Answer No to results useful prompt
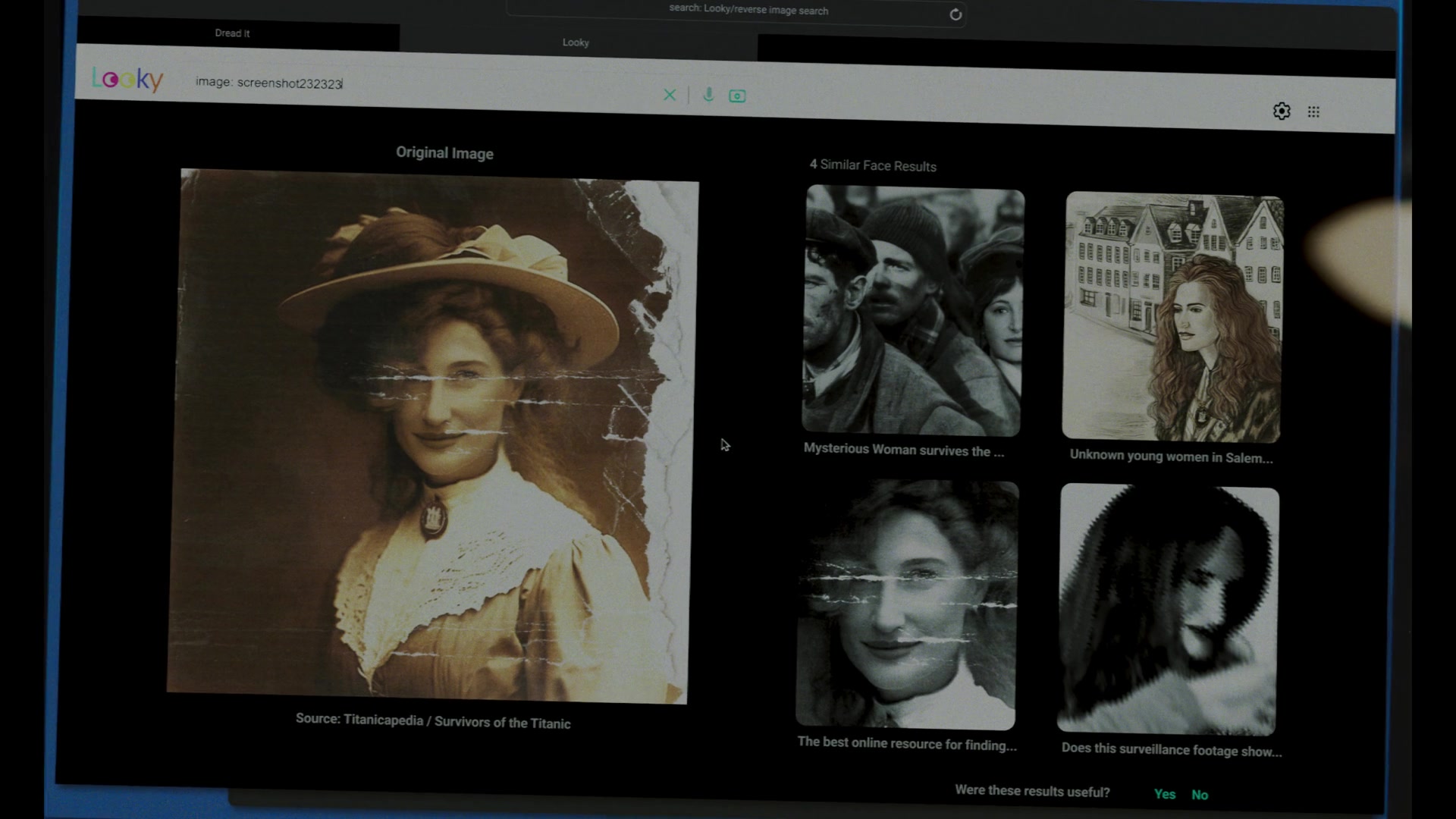Screen dimensions: 1456x819 pos(1200,795)
